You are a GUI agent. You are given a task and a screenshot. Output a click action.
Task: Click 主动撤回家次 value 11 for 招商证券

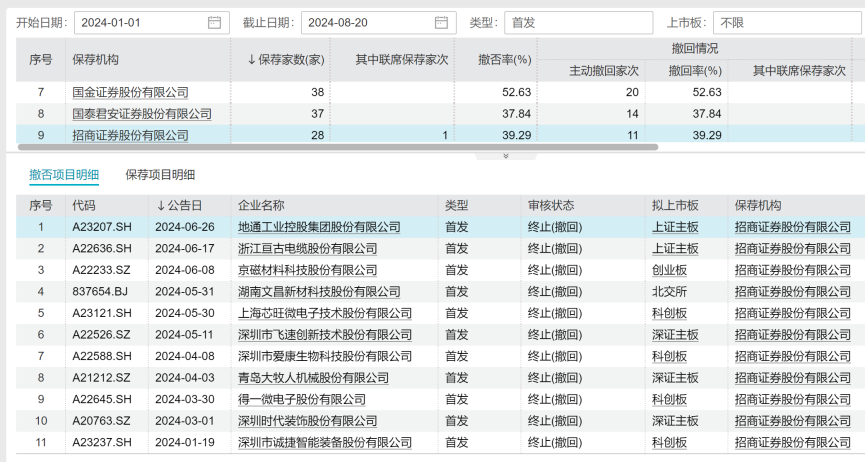click(632, 135)
